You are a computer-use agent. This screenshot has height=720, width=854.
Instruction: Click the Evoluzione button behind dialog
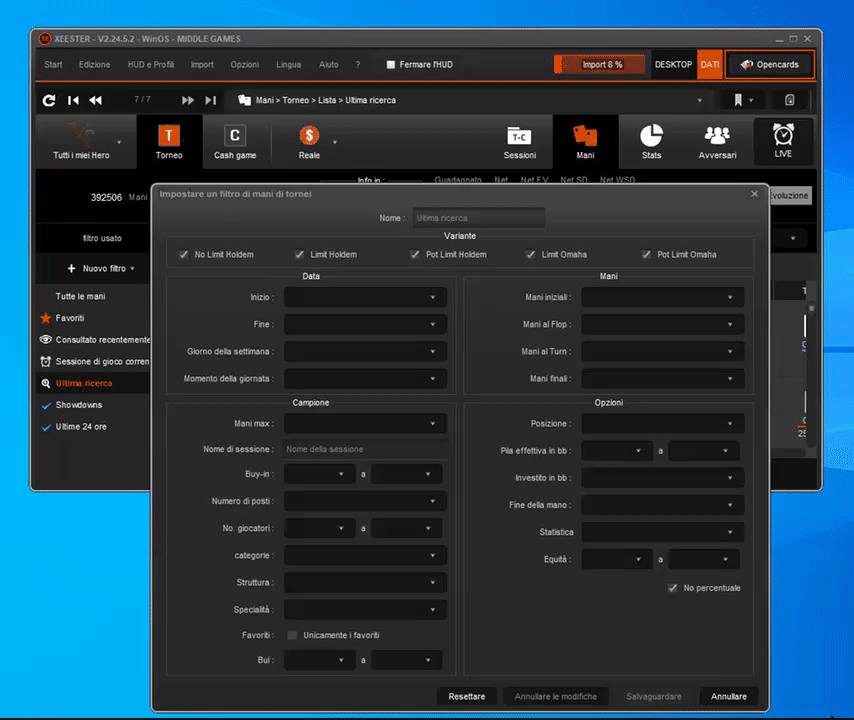pyautogui.click(x=790, y=196)
